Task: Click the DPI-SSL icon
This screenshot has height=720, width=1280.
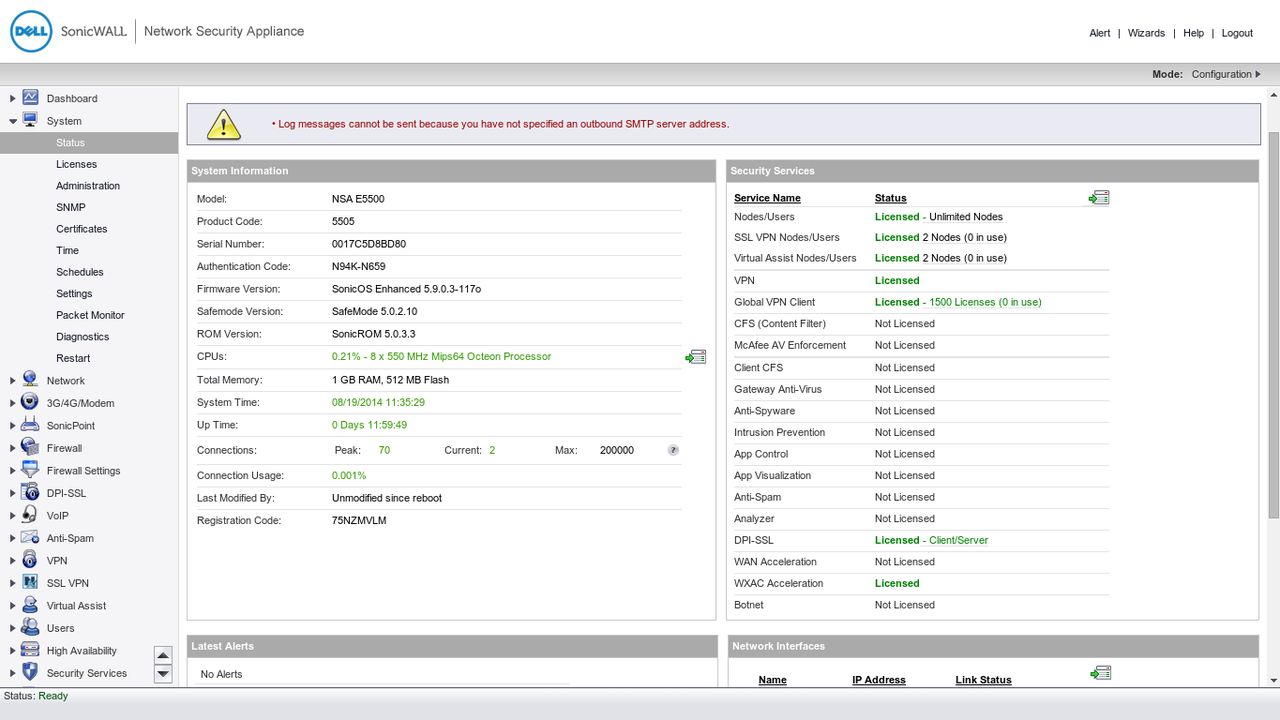Action: click(30, 493)
